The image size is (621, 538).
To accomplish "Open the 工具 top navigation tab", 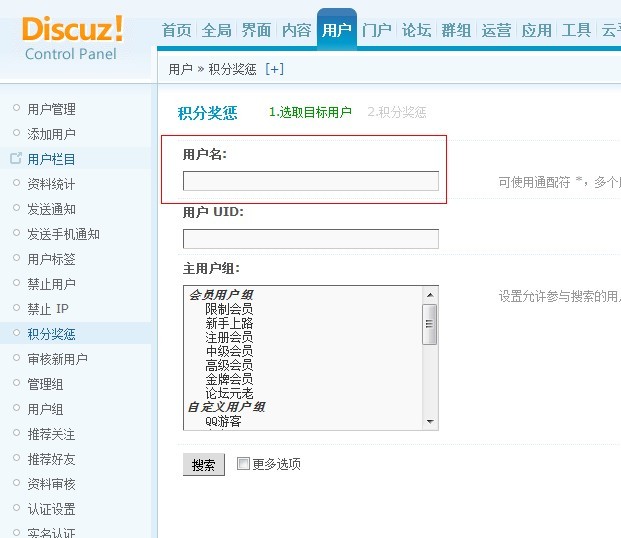I will coord(577,31).
